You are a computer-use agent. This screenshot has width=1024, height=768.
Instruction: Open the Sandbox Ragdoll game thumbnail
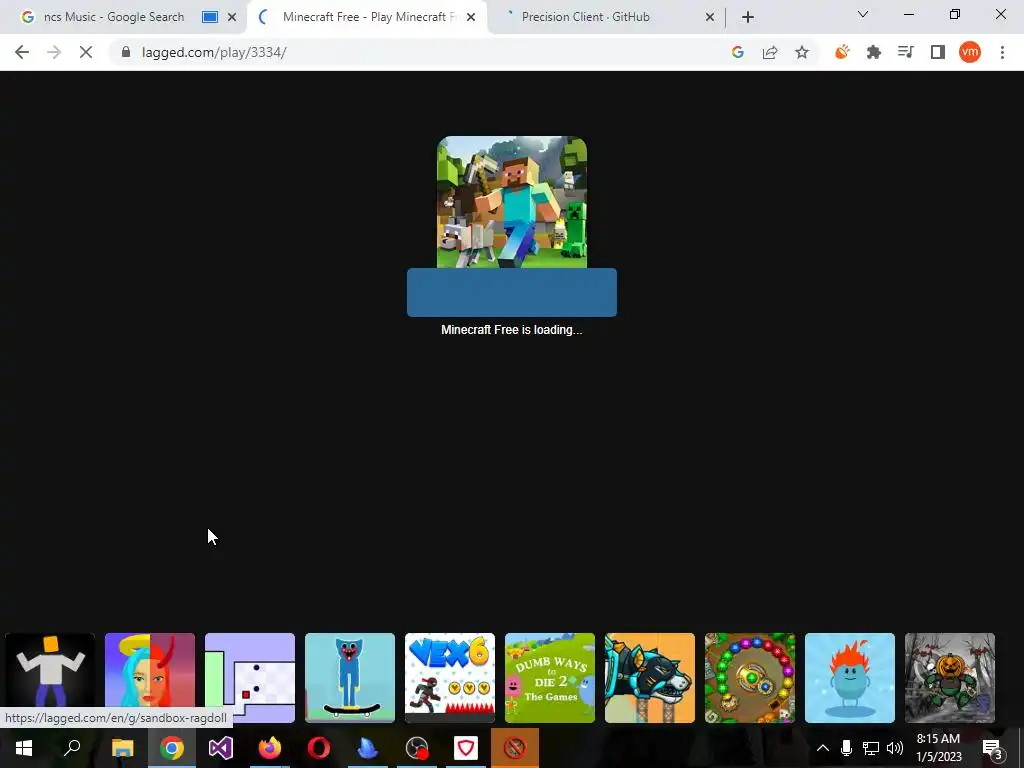pyautogui.click(x=50, y=678)
